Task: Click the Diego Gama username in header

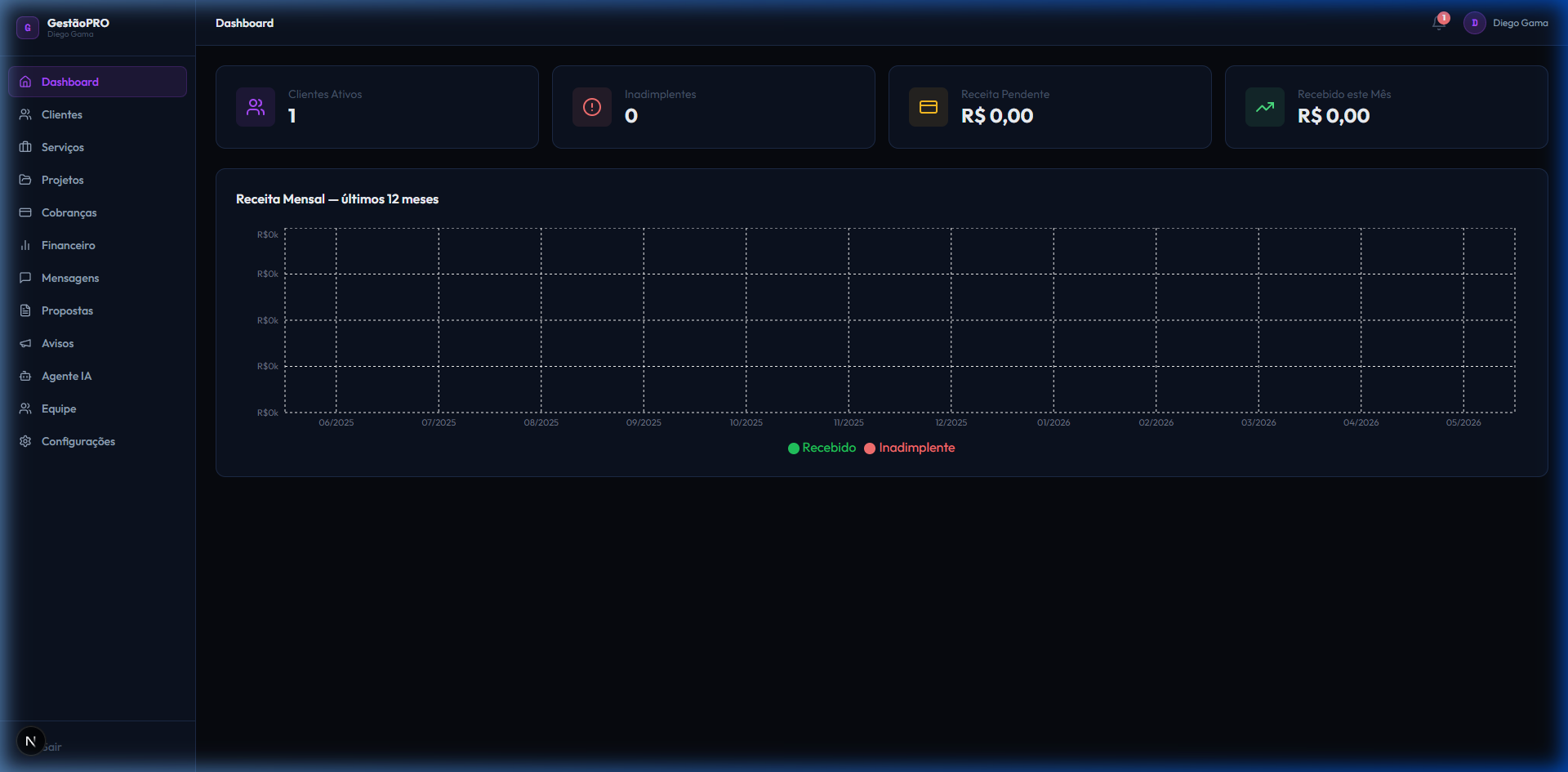Action: tap(1520, 23)
